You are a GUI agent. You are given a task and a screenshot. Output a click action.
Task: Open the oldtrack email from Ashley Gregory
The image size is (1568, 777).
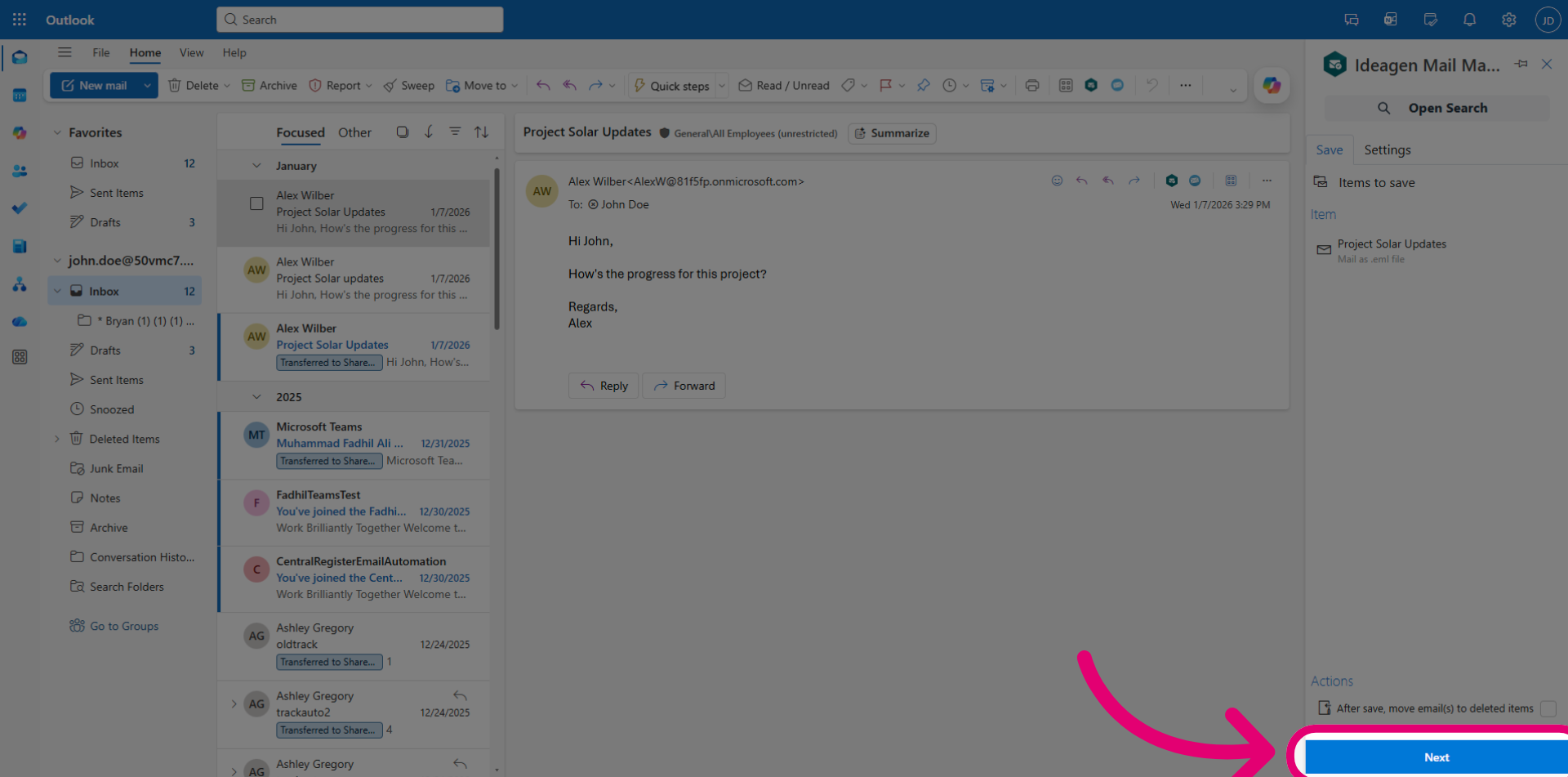(354, 645)
